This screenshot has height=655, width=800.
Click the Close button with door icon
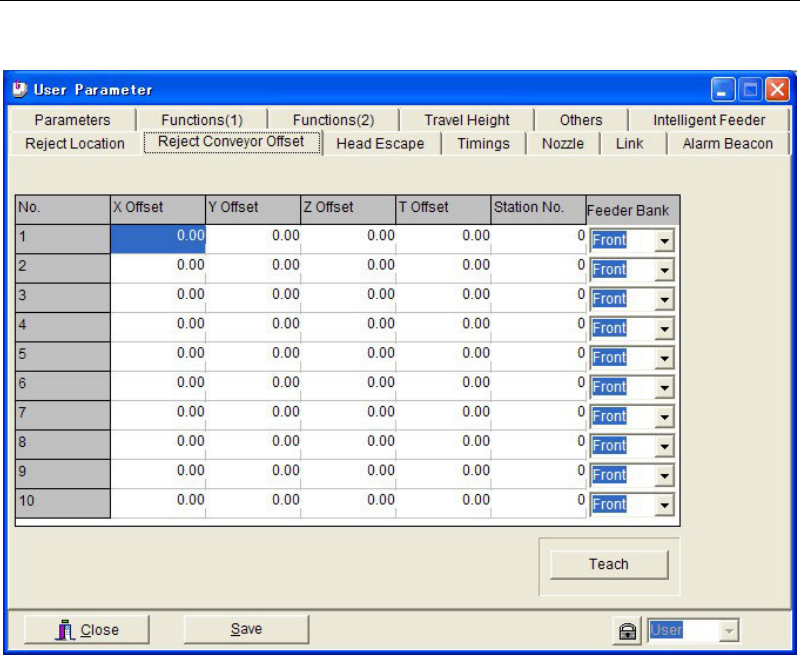pyautogui.click(x=87, y=630)
